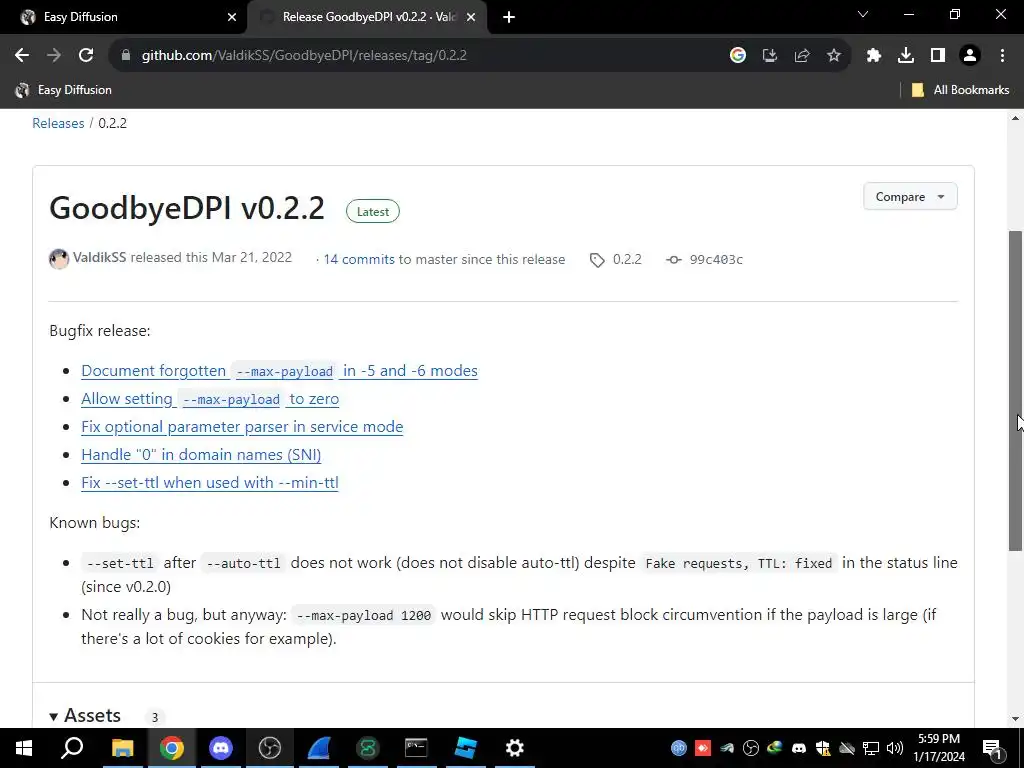Open the command prompt taskbar icon
The image size is (1024, 768).
(x=416, y=748)
